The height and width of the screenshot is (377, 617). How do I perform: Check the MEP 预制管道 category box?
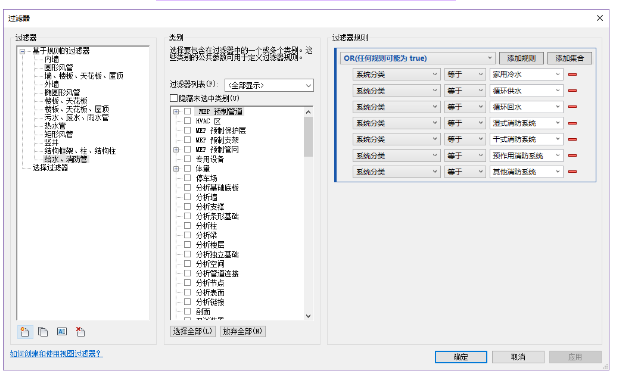(188, 111)
